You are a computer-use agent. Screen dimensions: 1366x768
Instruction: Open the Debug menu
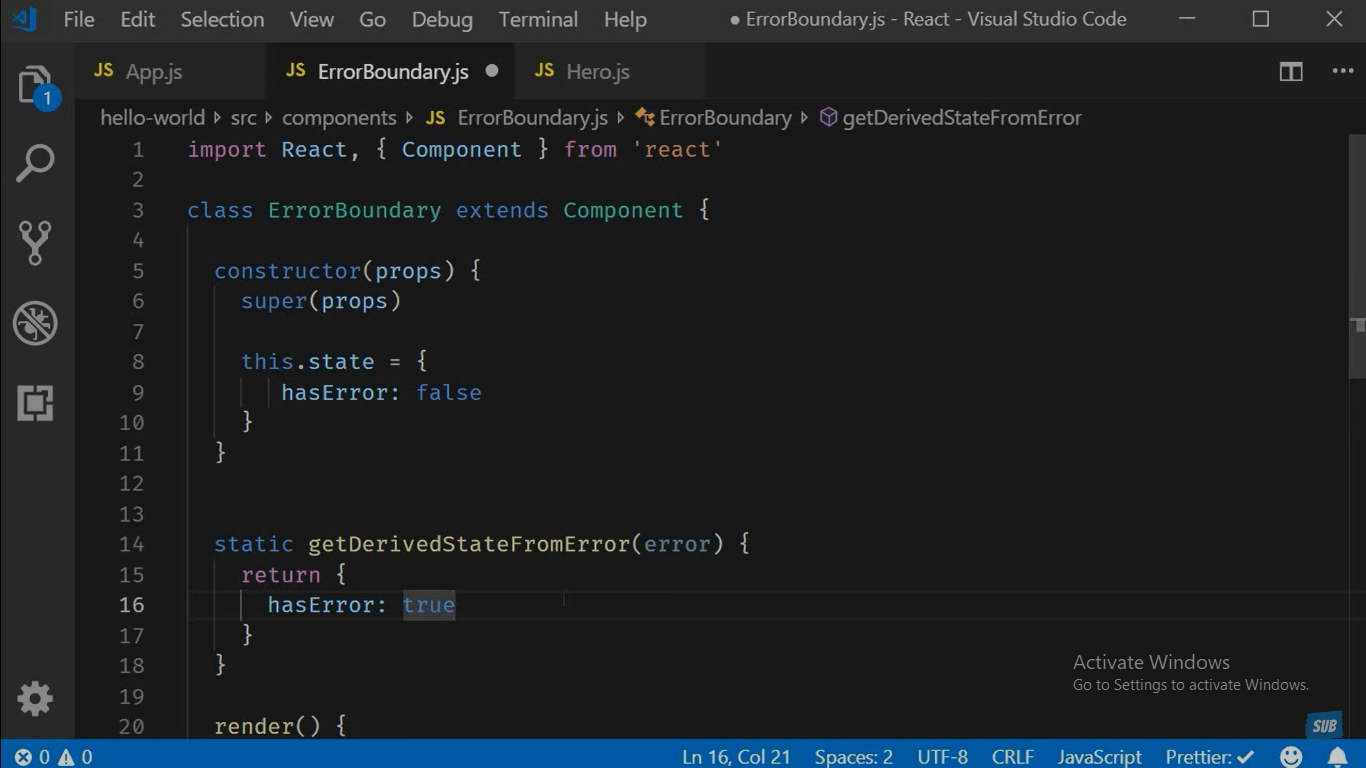(x=442, y=19)
